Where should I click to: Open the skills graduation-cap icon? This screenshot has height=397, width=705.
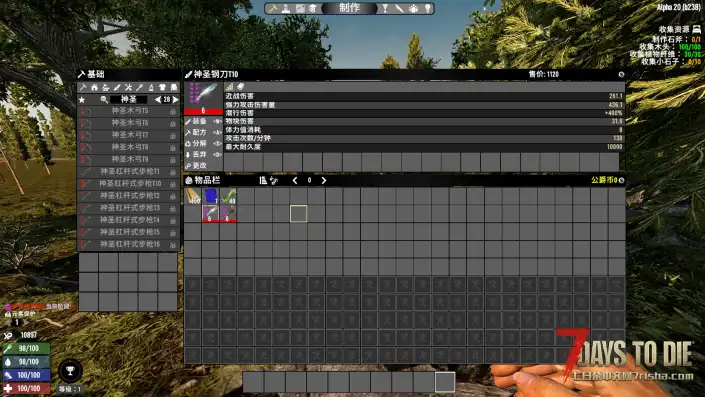tap(312, 8)
